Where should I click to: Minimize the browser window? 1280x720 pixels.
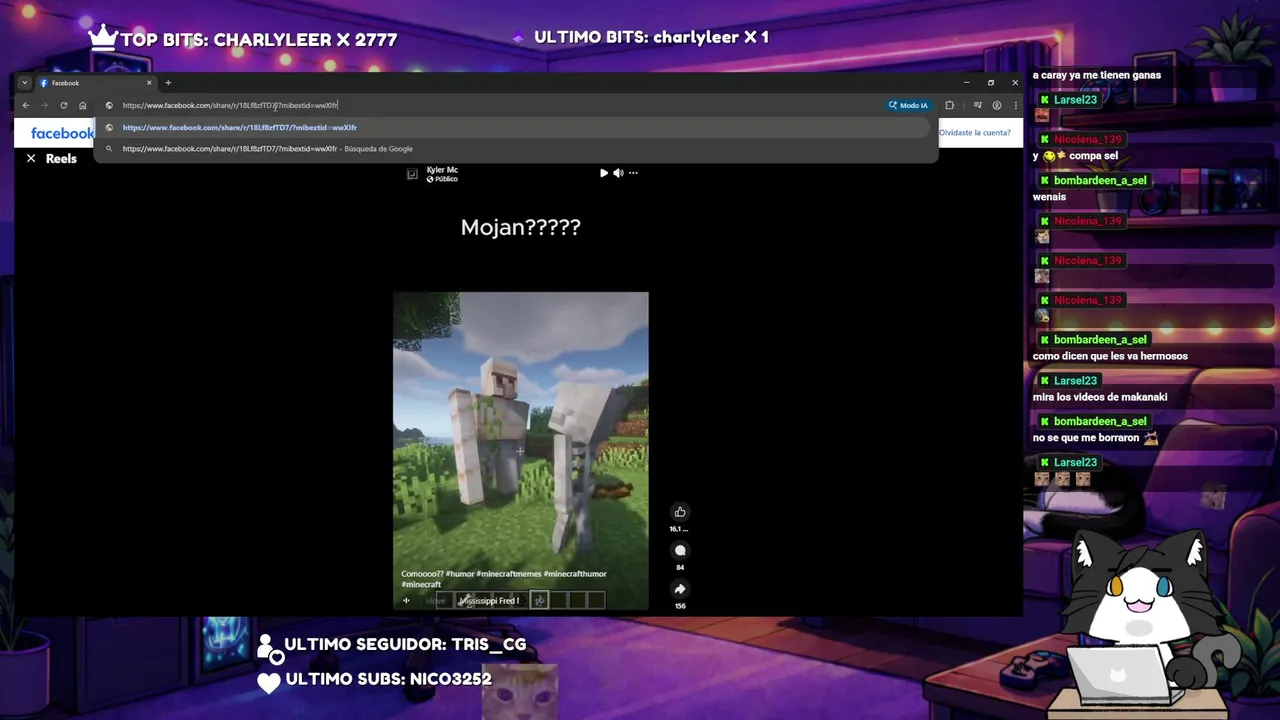(x=967, y=83)
